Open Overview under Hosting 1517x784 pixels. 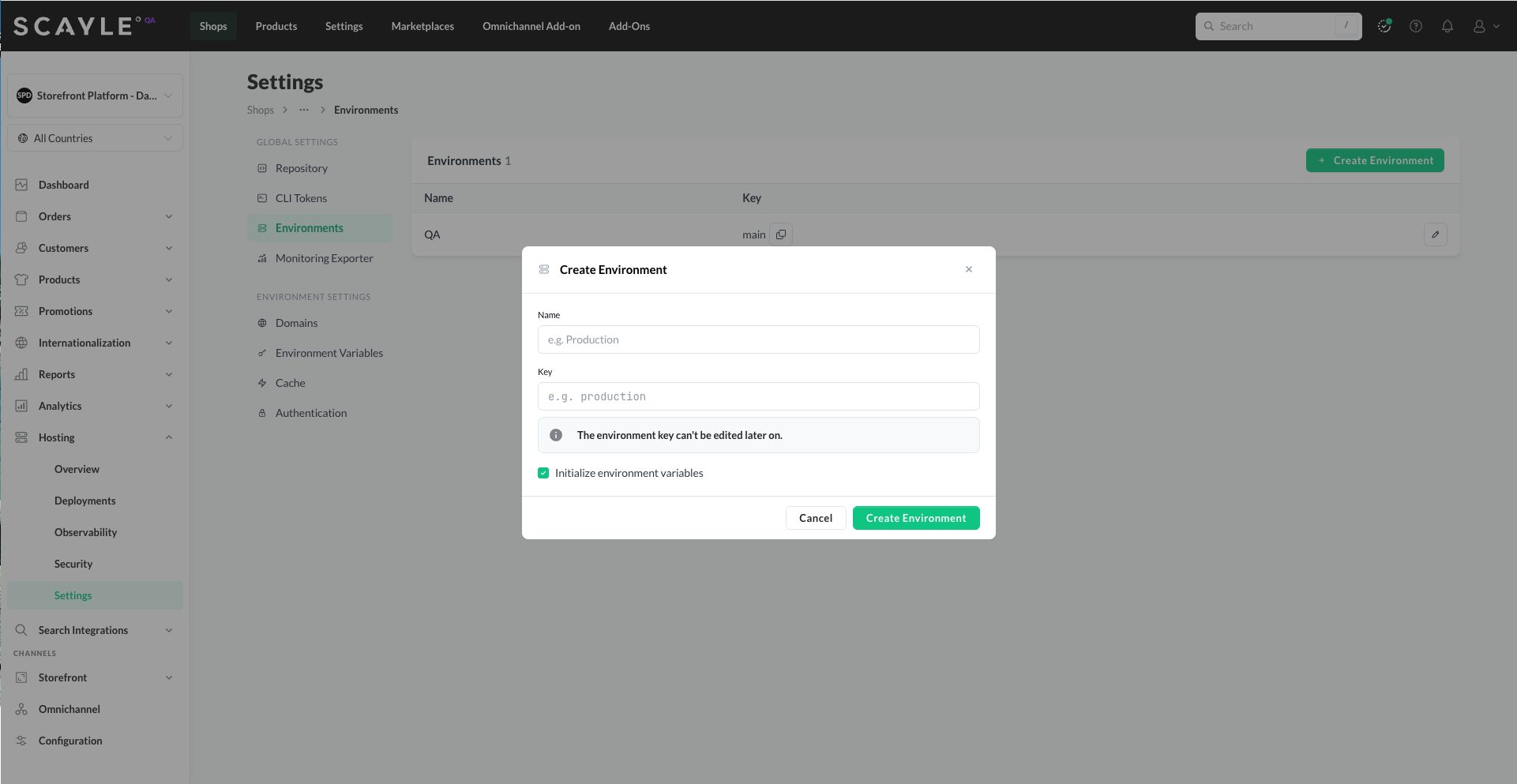click(x=77, y=469)
